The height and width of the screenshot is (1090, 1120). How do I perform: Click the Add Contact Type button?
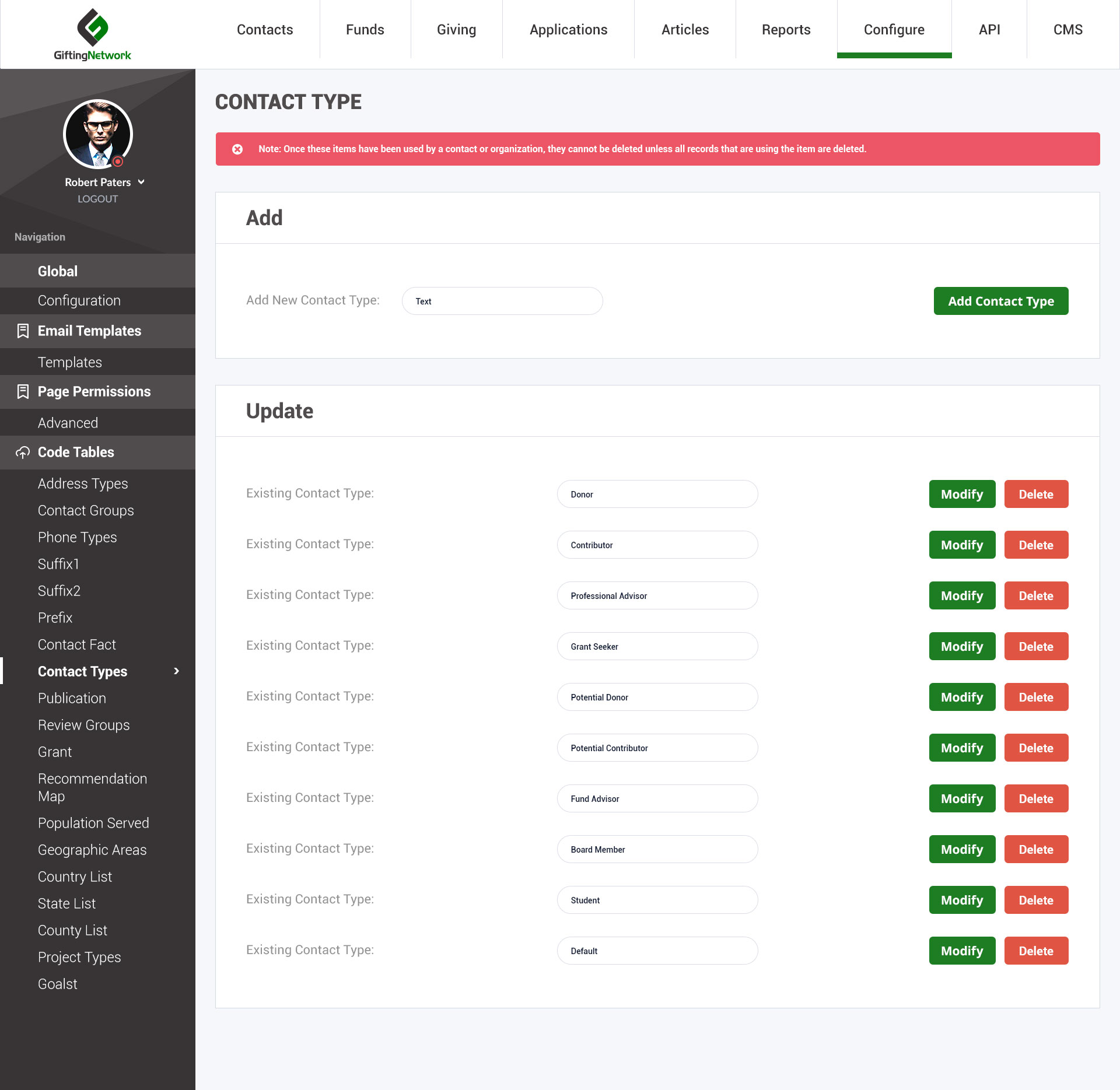1001,301
